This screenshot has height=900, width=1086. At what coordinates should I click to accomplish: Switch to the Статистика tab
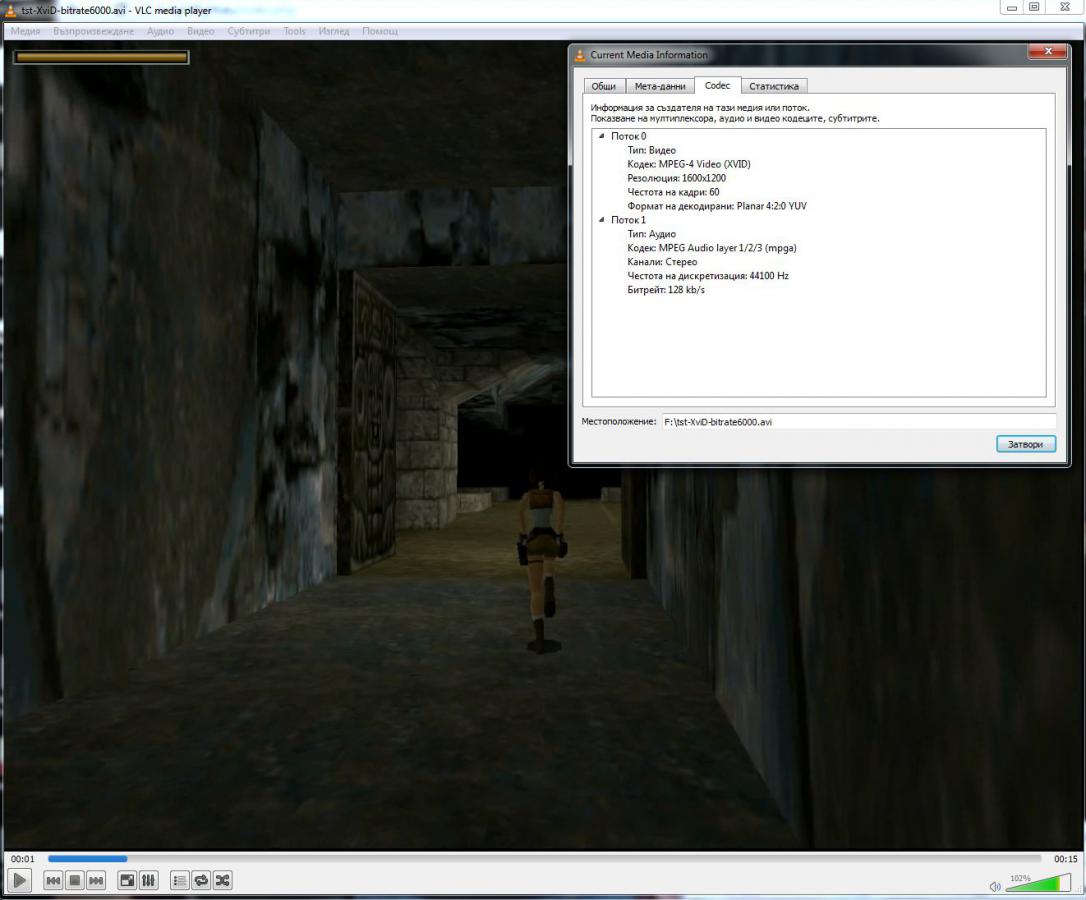[x=774, y=86]
